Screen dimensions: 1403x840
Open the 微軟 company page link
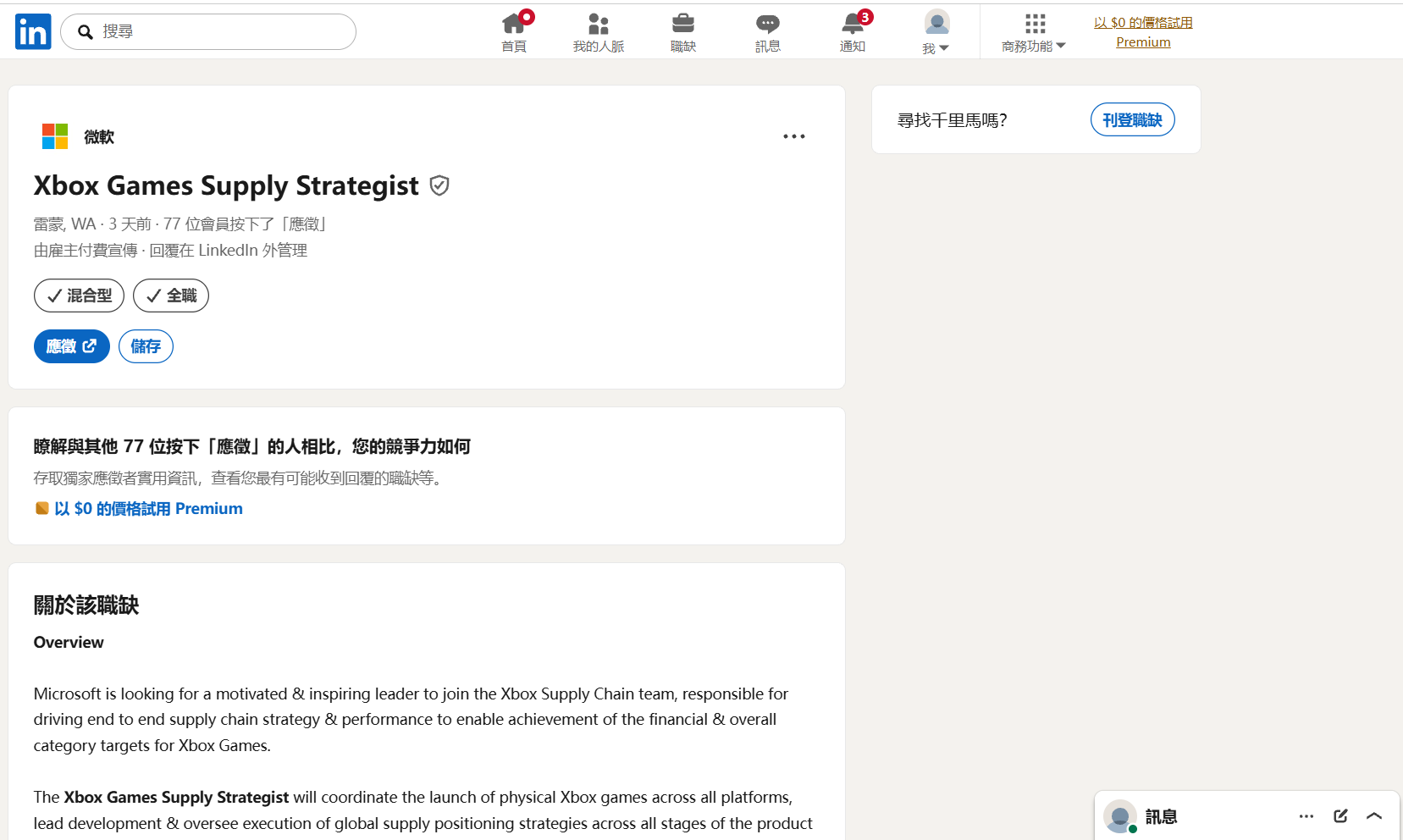pyautogui.click(x=99, y=136)
